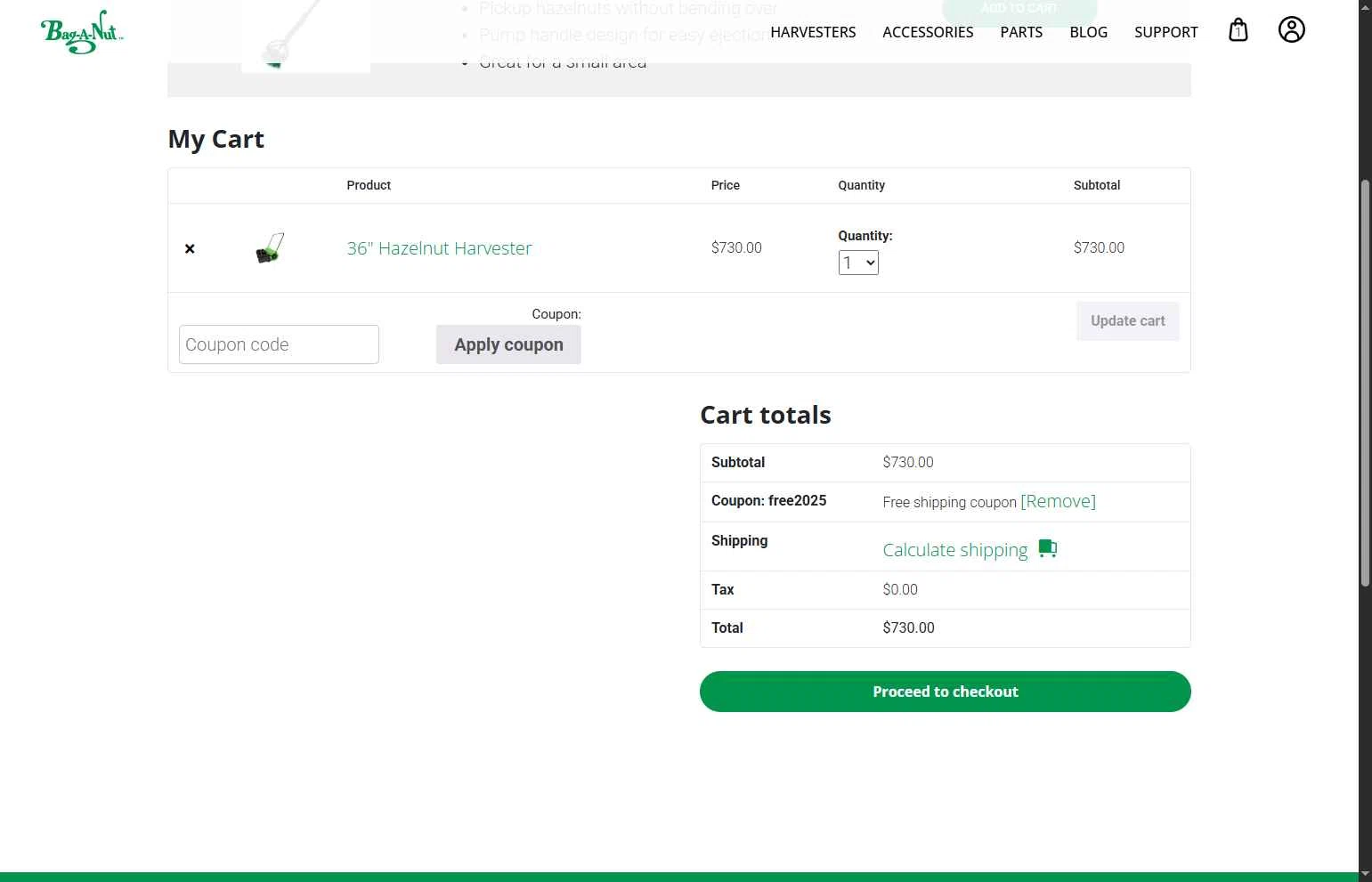Image resolution: width=1372 pixels, height=882 pixels.
Task: Click the $0.00 Tax value
Action: pos(900,589)
